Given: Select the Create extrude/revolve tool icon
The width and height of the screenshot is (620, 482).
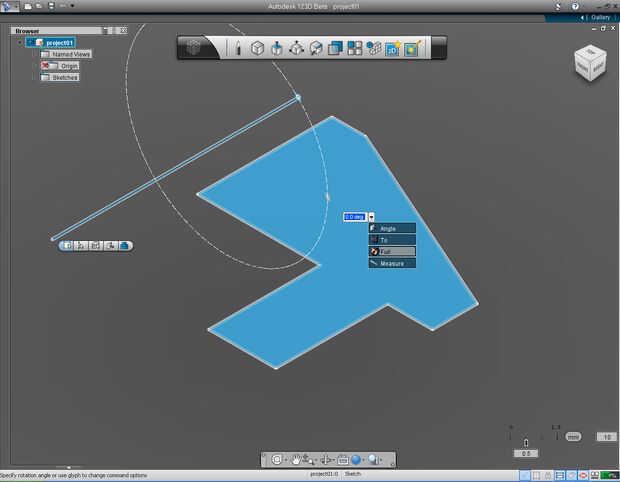Looking at the screenshot, I should click(277, 48).
